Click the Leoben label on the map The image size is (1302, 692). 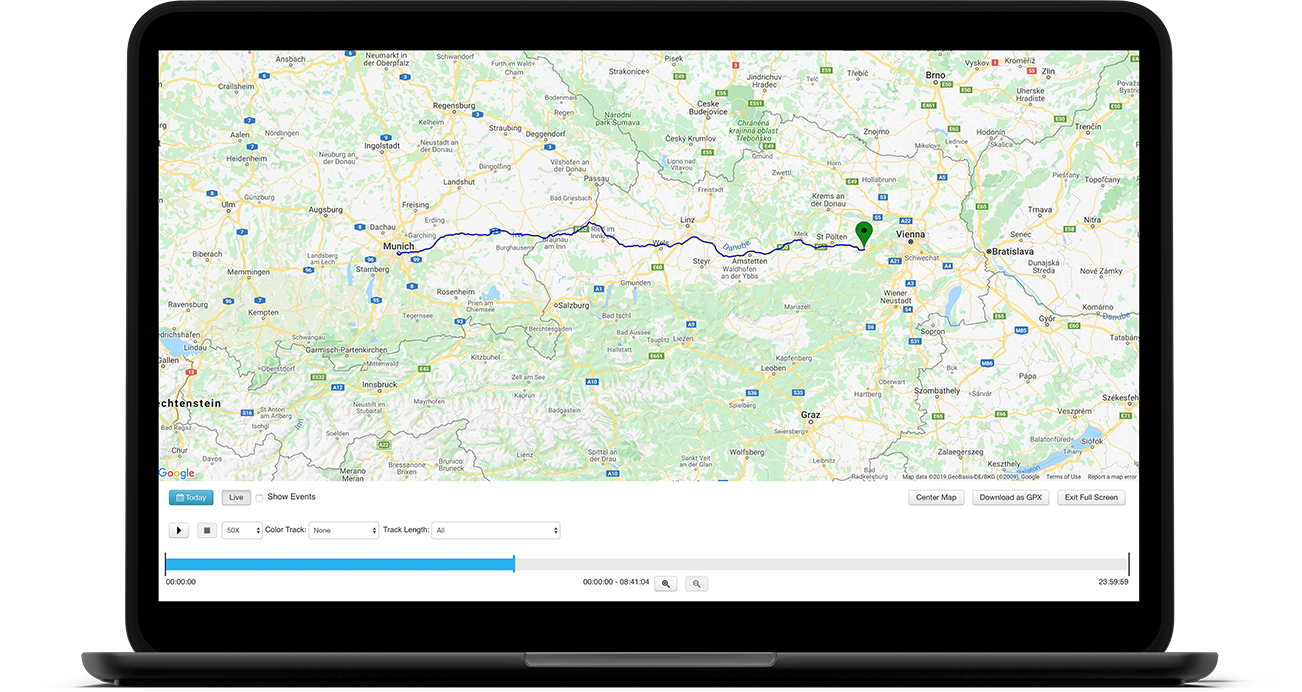coord(773,368)
